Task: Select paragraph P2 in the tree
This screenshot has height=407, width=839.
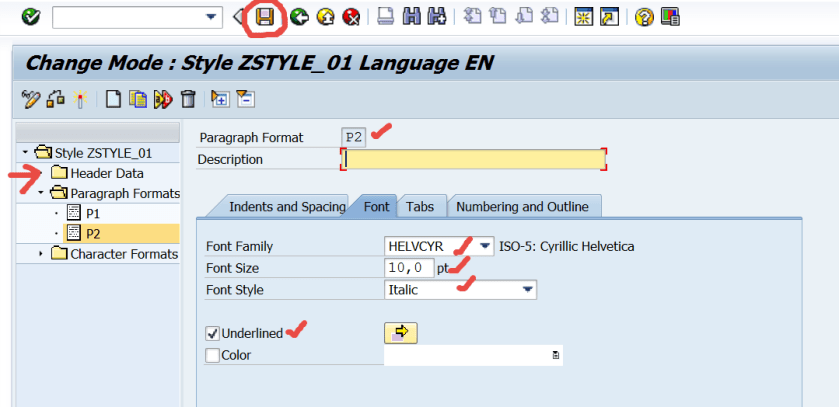Action: tap(93, 234)
